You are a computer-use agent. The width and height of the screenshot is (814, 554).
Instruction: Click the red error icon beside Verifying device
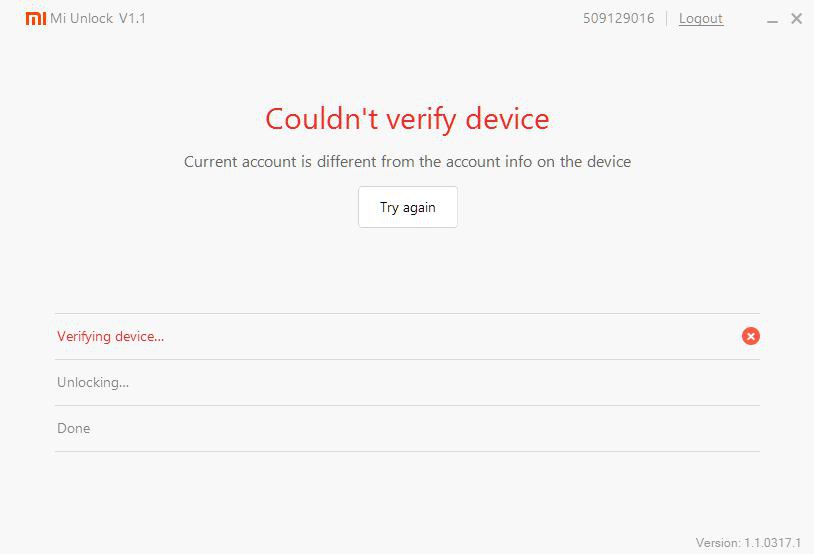click(751, 336)
